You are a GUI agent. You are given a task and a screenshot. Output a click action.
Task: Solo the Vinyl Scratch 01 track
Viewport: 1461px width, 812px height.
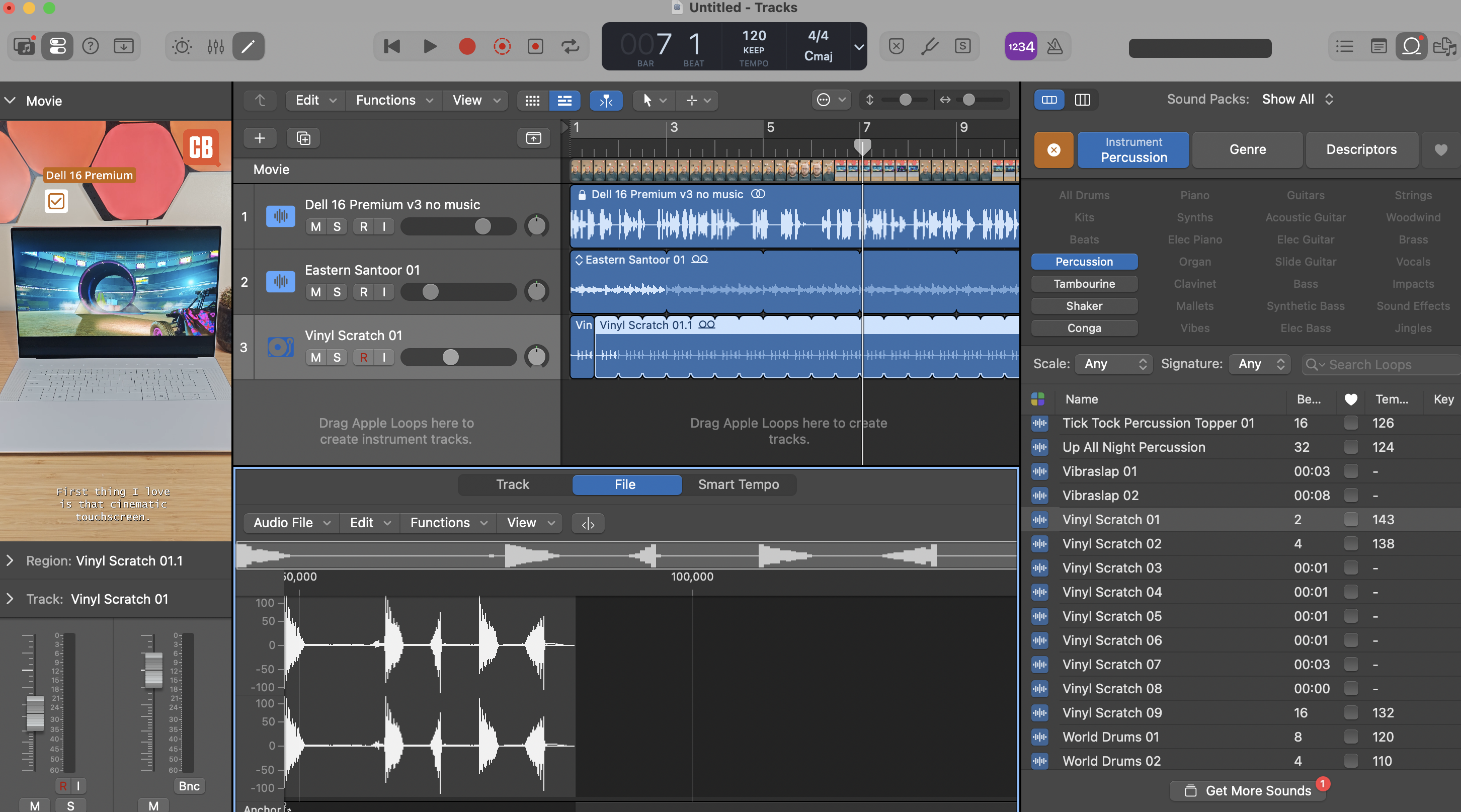point(337,357)
